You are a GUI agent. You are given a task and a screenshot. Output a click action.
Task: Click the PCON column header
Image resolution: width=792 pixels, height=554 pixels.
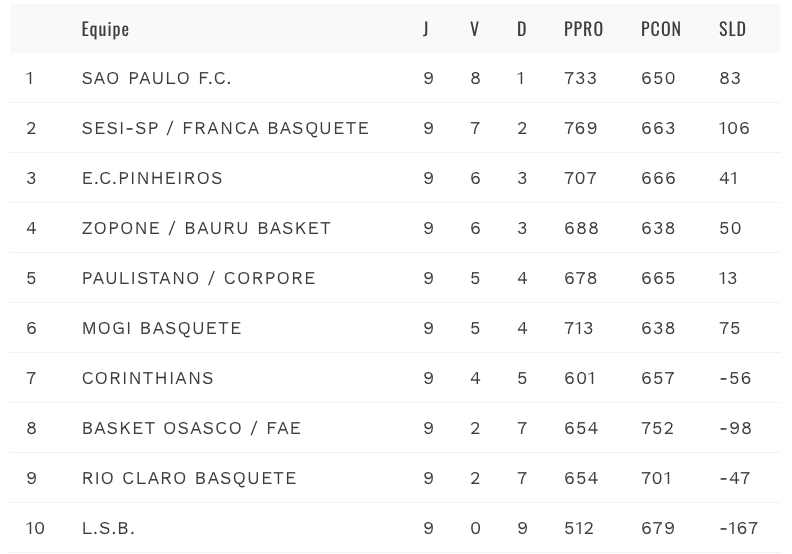tap(661, 29)
